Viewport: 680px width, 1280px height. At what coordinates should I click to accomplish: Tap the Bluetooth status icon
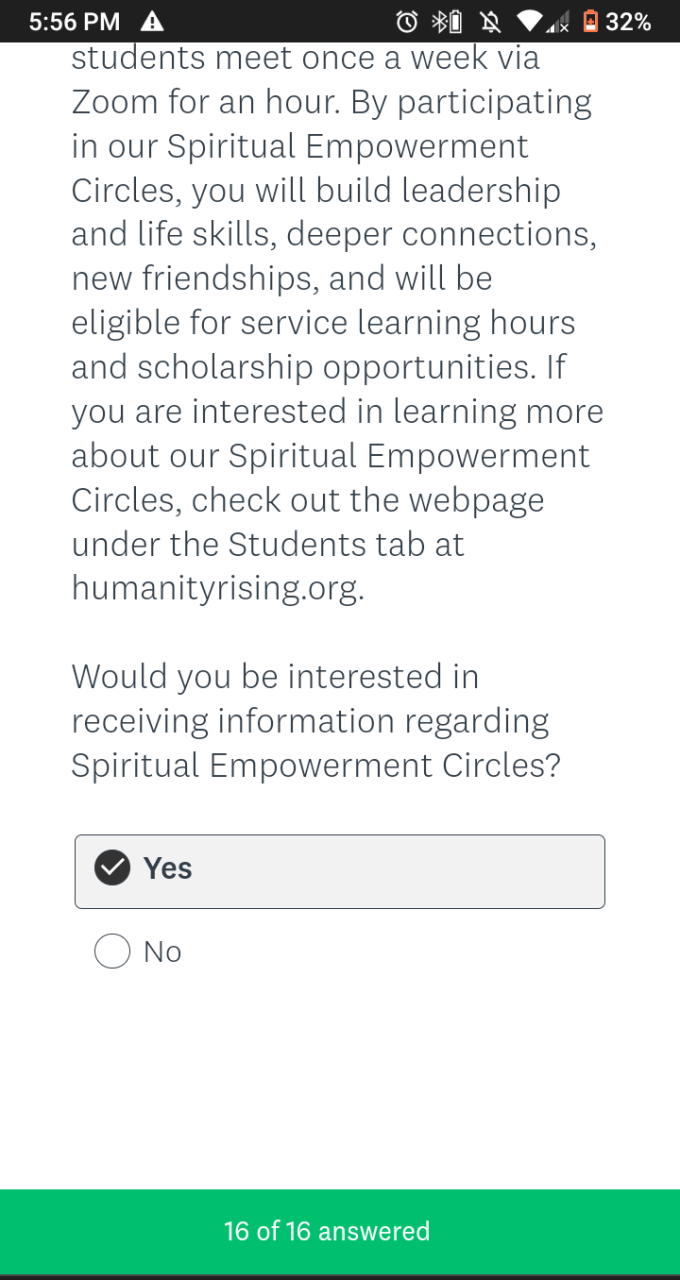coord(438,21)
